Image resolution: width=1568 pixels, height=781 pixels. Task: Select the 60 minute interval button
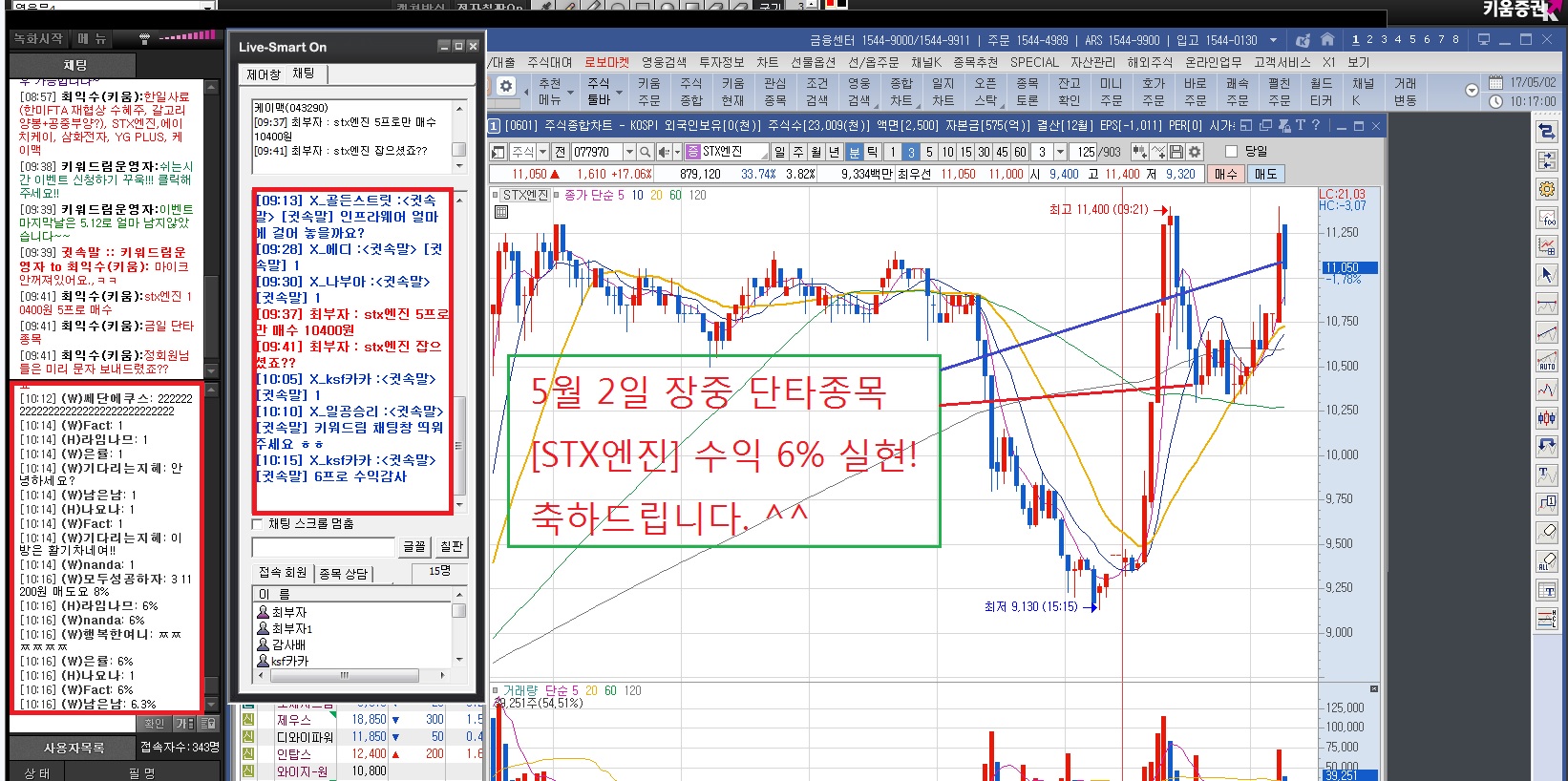coord(1020,152)
